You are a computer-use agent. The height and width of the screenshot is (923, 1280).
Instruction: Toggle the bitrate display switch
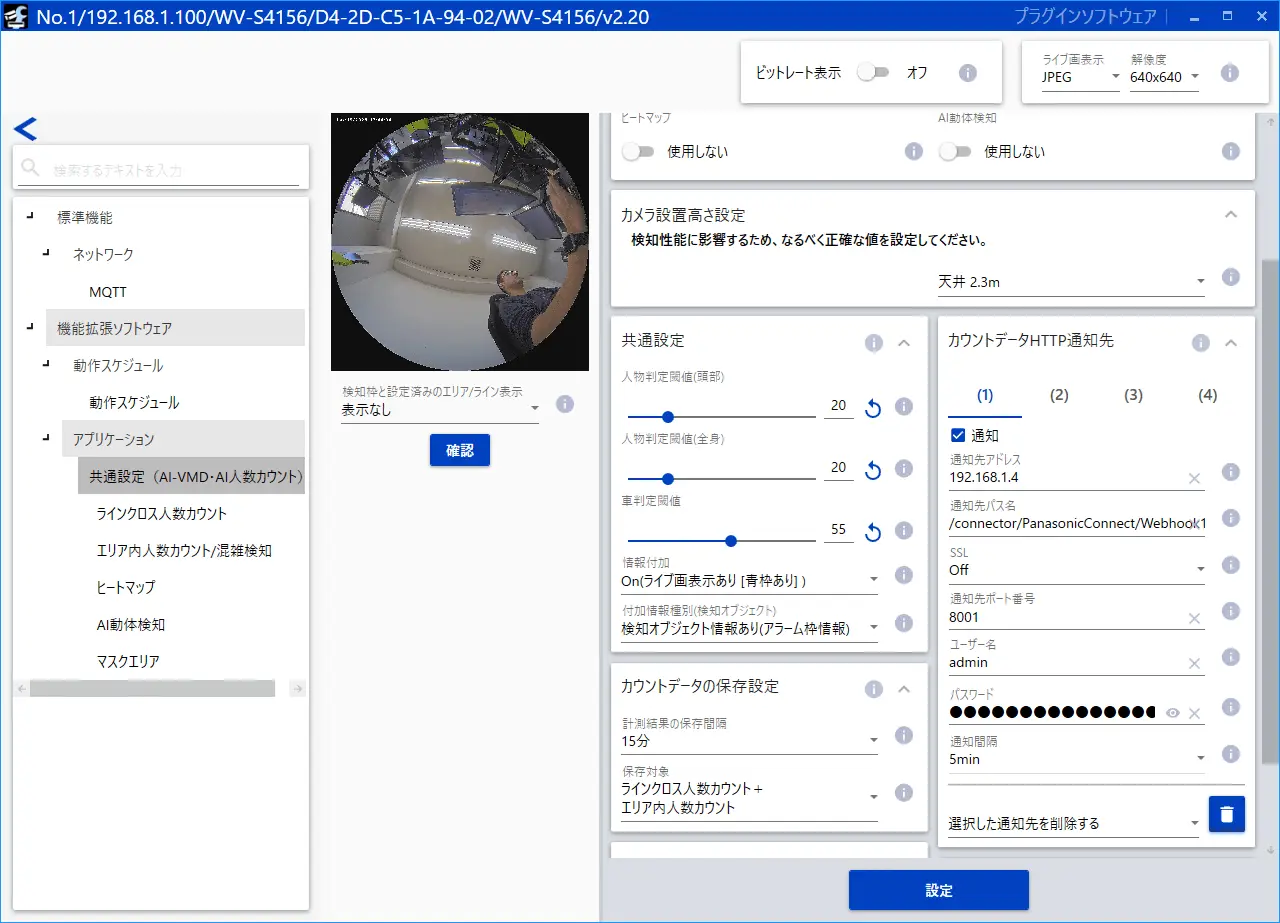[873, 73]
